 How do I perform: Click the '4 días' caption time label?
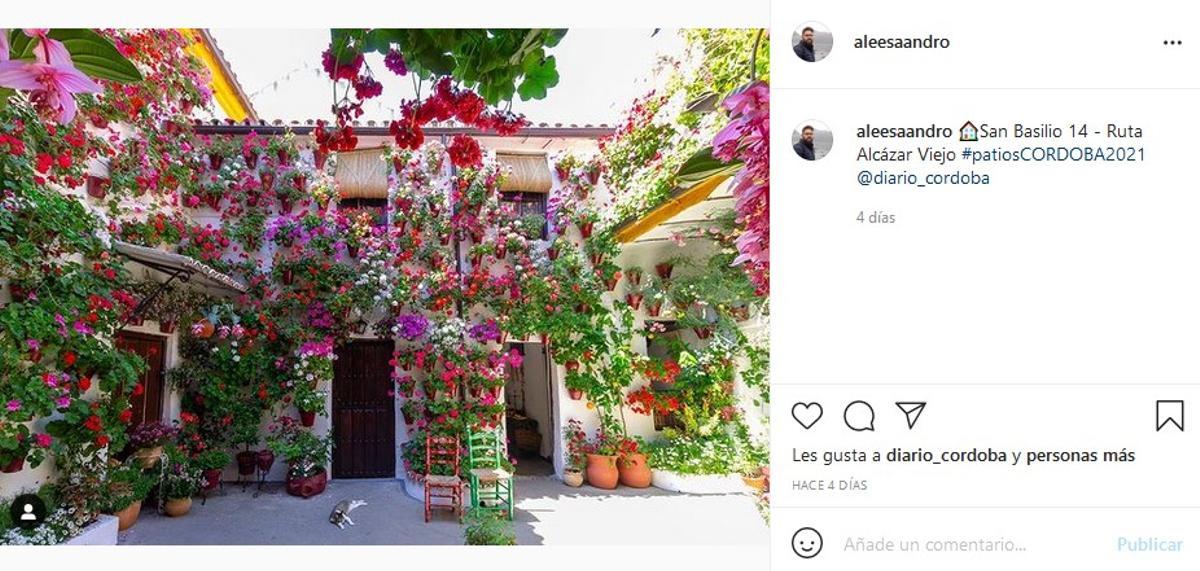coord(876,217)
